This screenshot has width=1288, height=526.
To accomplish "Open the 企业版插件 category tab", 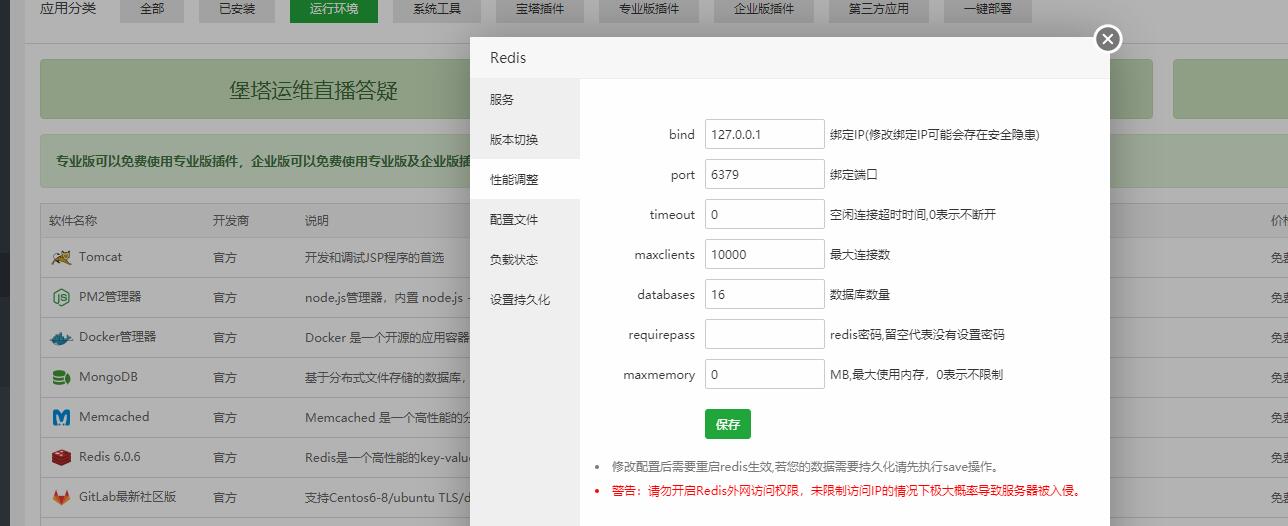I will click(764, 9).
